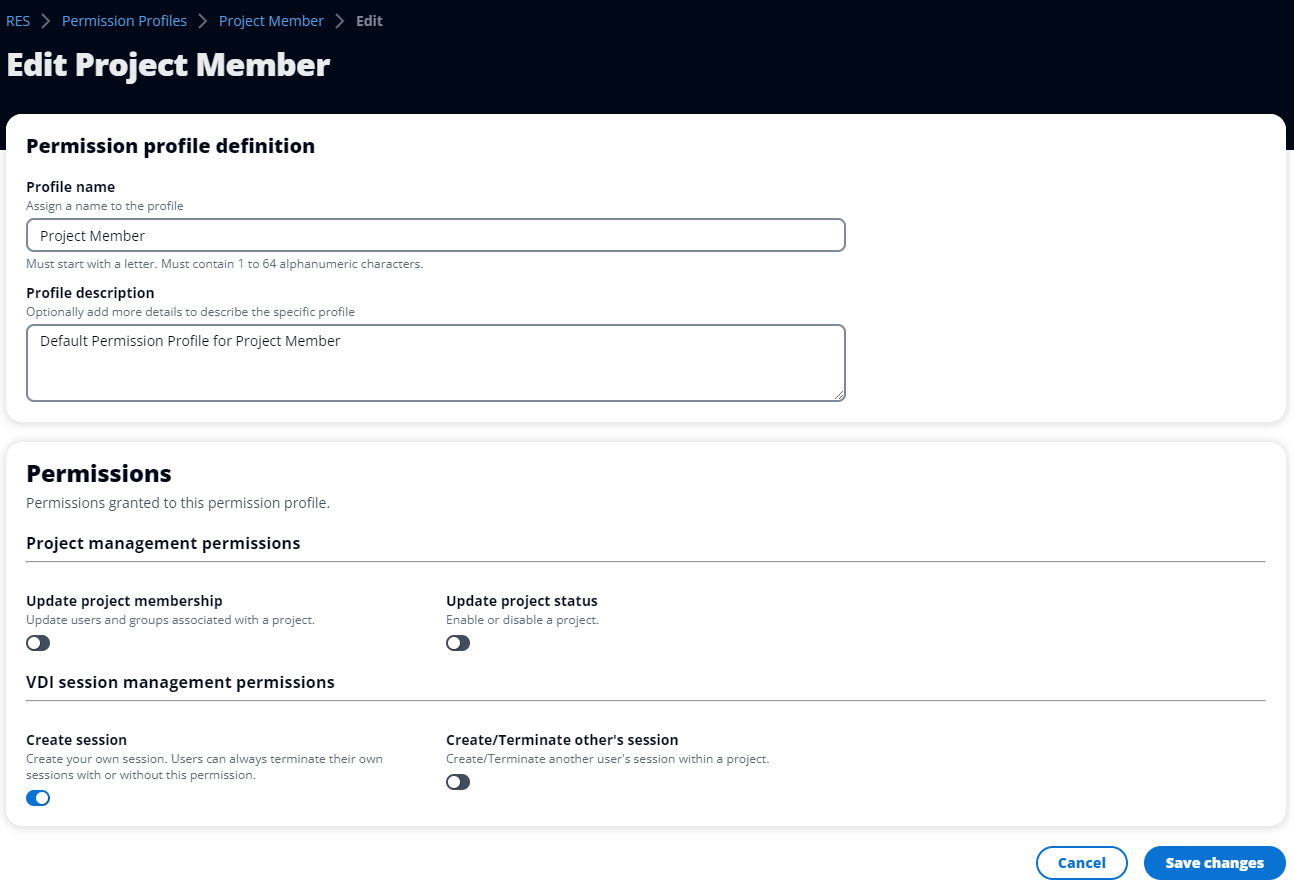Select the Project Member text for editing
1294x885 pixels.
click(x=90, y=235)
